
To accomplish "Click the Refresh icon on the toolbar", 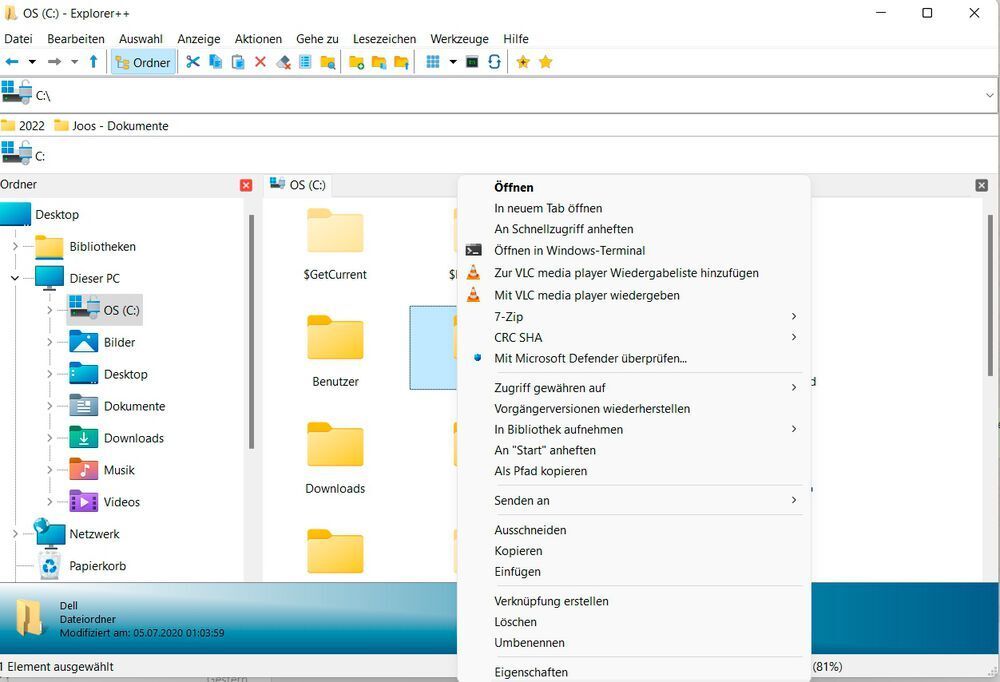I will coord(494,62).
